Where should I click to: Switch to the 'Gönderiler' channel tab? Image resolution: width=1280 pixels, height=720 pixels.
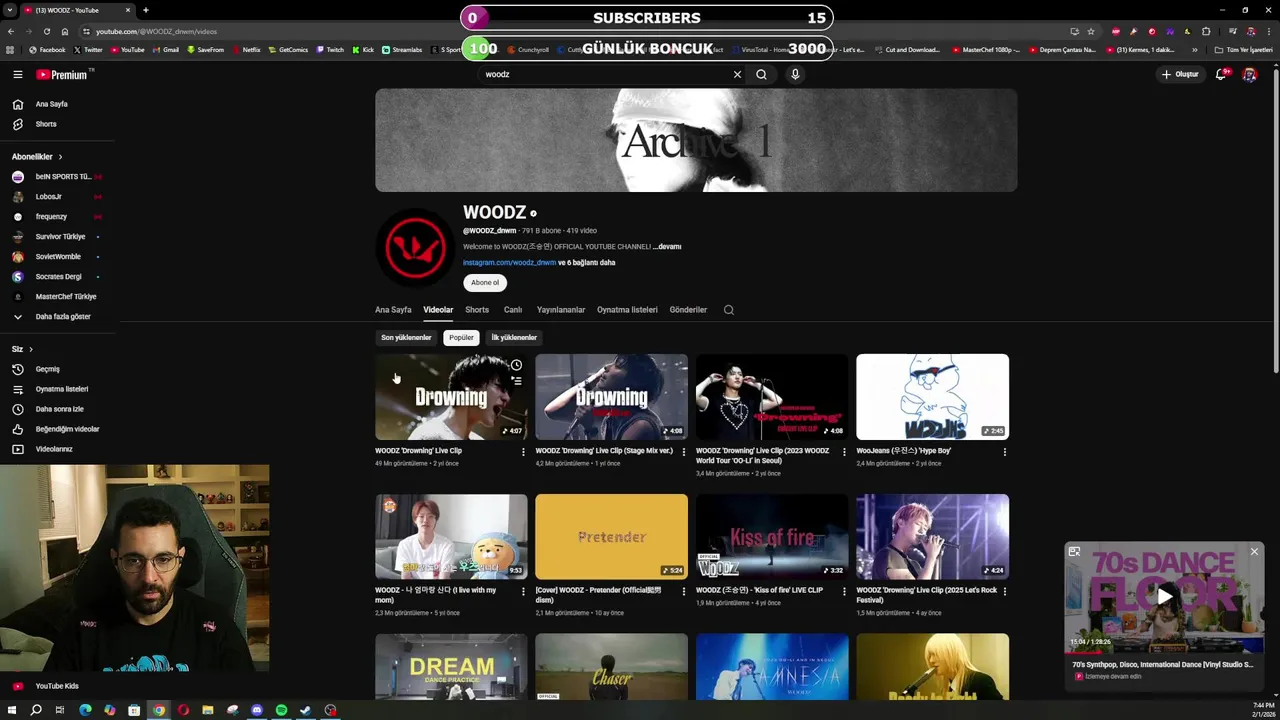[688, 310]
